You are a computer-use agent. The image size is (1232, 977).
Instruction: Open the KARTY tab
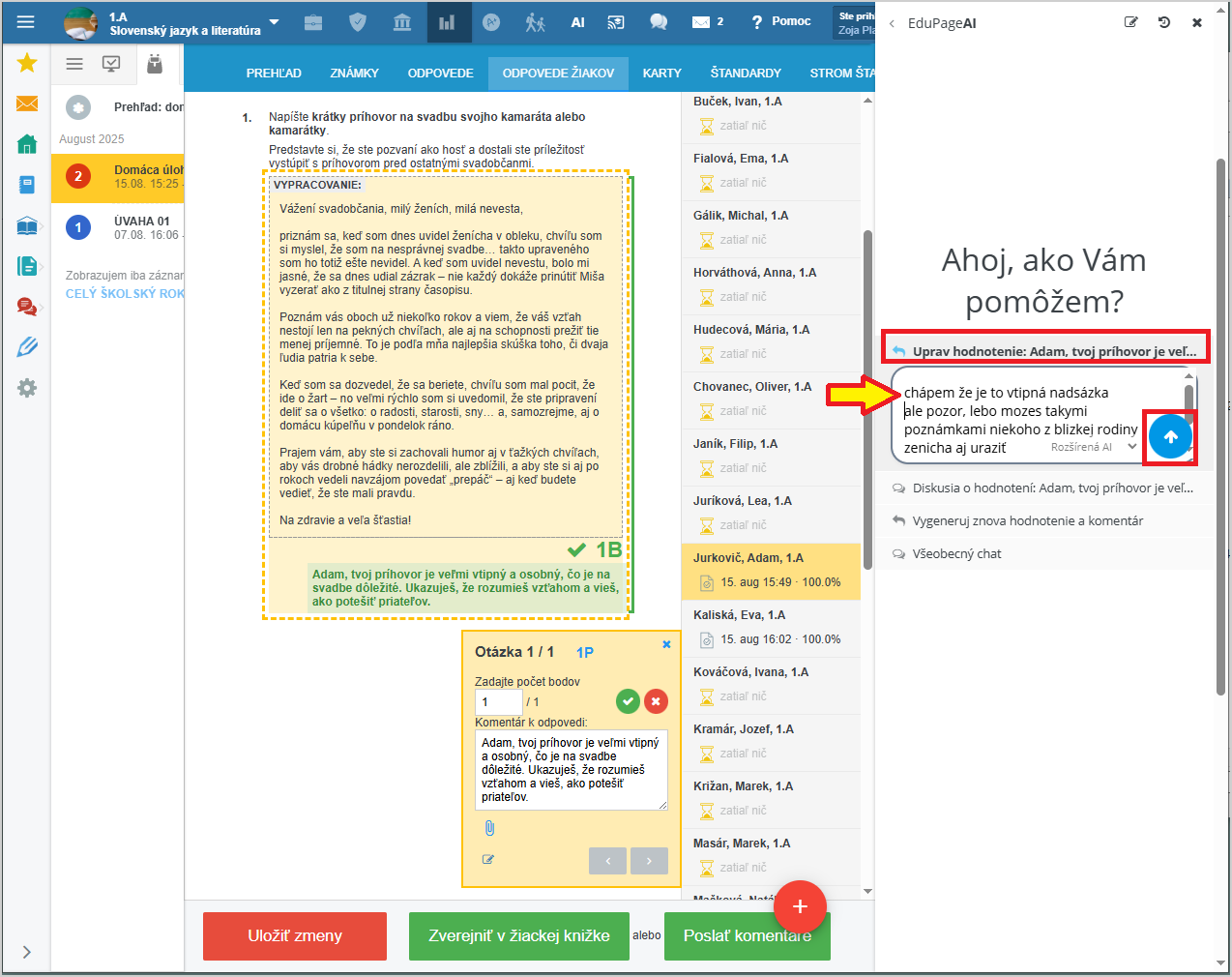661,74
